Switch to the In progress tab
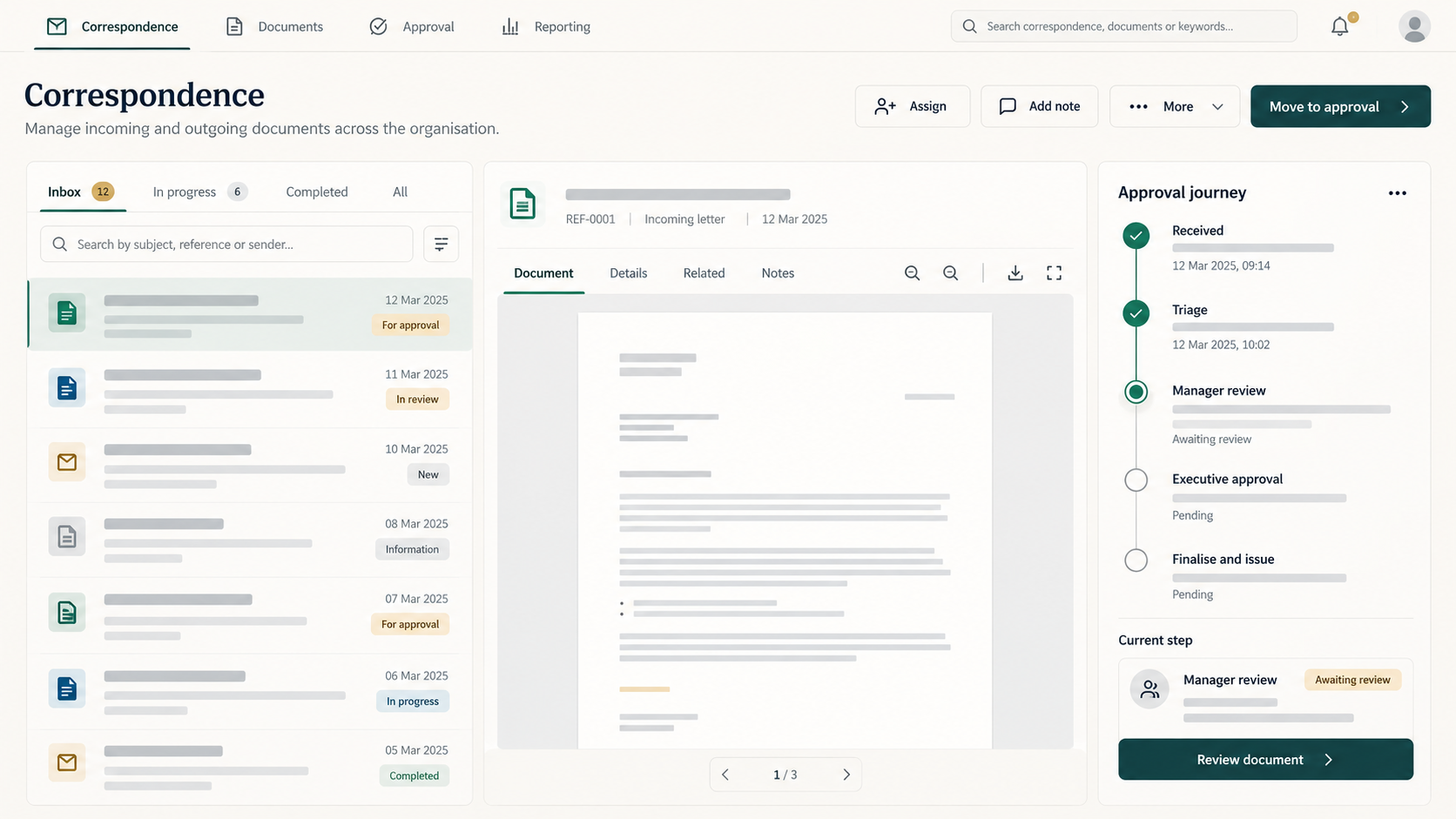Viewport: 1456px width, 819px height. coord(199,191)
